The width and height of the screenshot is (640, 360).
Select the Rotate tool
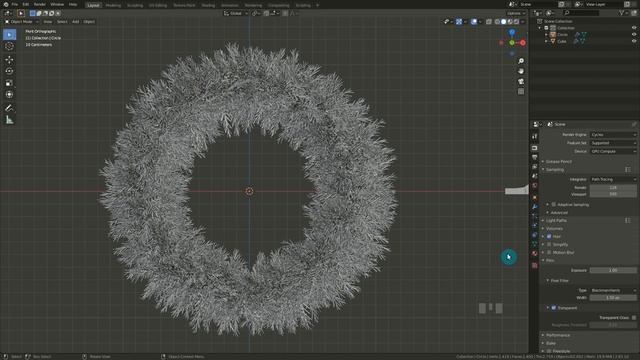pos(9,71)
